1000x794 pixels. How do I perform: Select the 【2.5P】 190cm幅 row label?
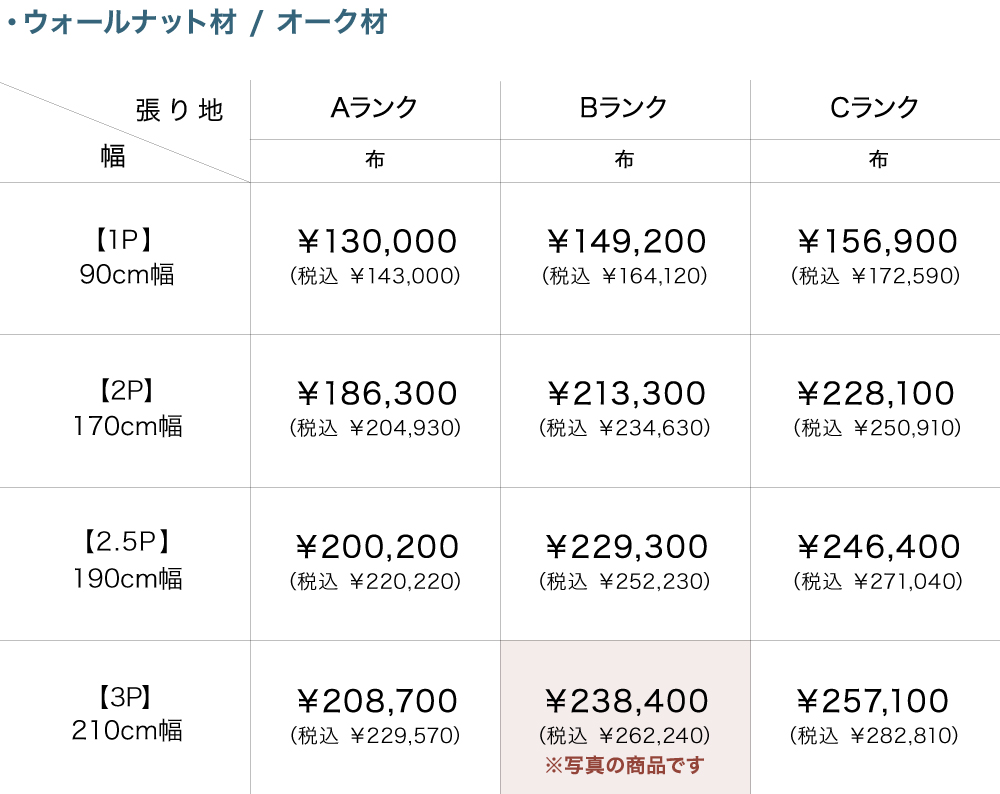pyautogui.click(x=125, y=561)
